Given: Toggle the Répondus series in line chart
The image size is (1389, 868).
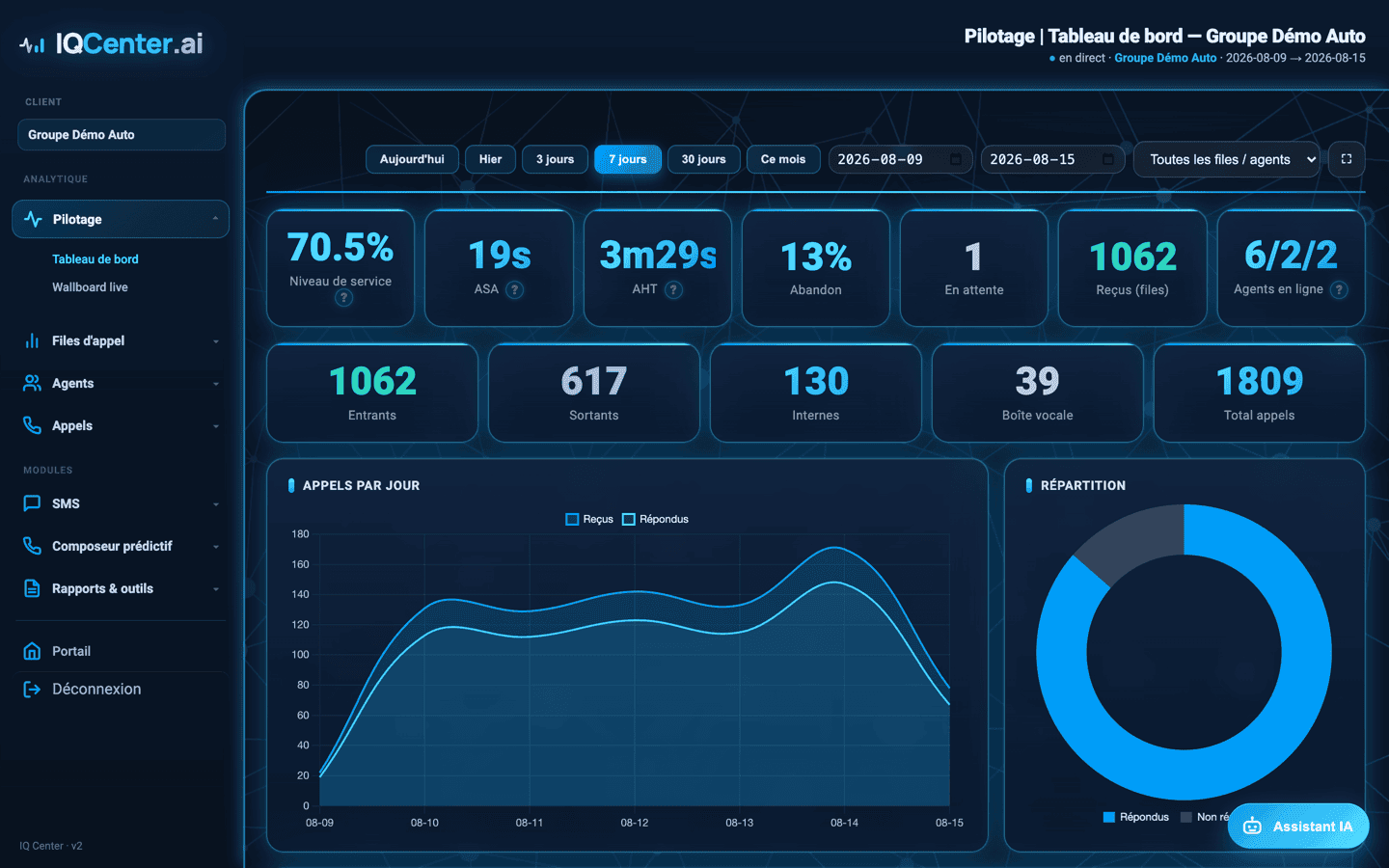Looking at the screenshot, I should coord(656,519).
